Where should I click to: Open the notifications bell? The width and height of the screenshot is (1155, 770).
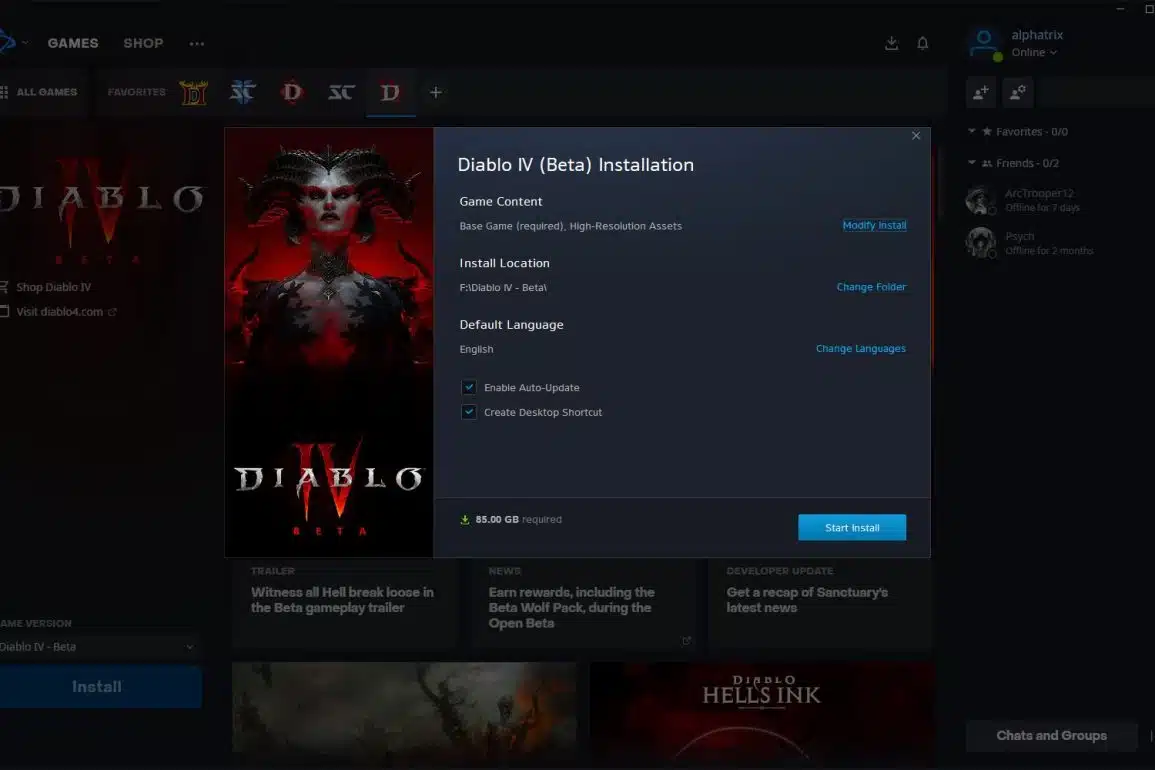(x=922, y=43)
